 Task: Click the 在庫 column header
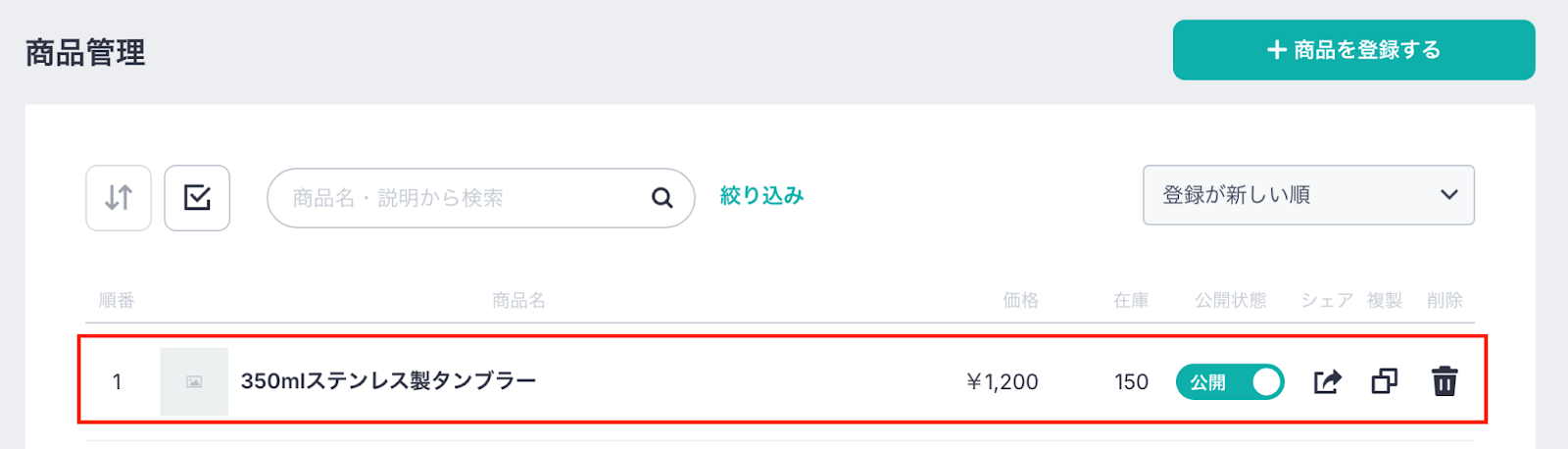tap(1131, 300)
